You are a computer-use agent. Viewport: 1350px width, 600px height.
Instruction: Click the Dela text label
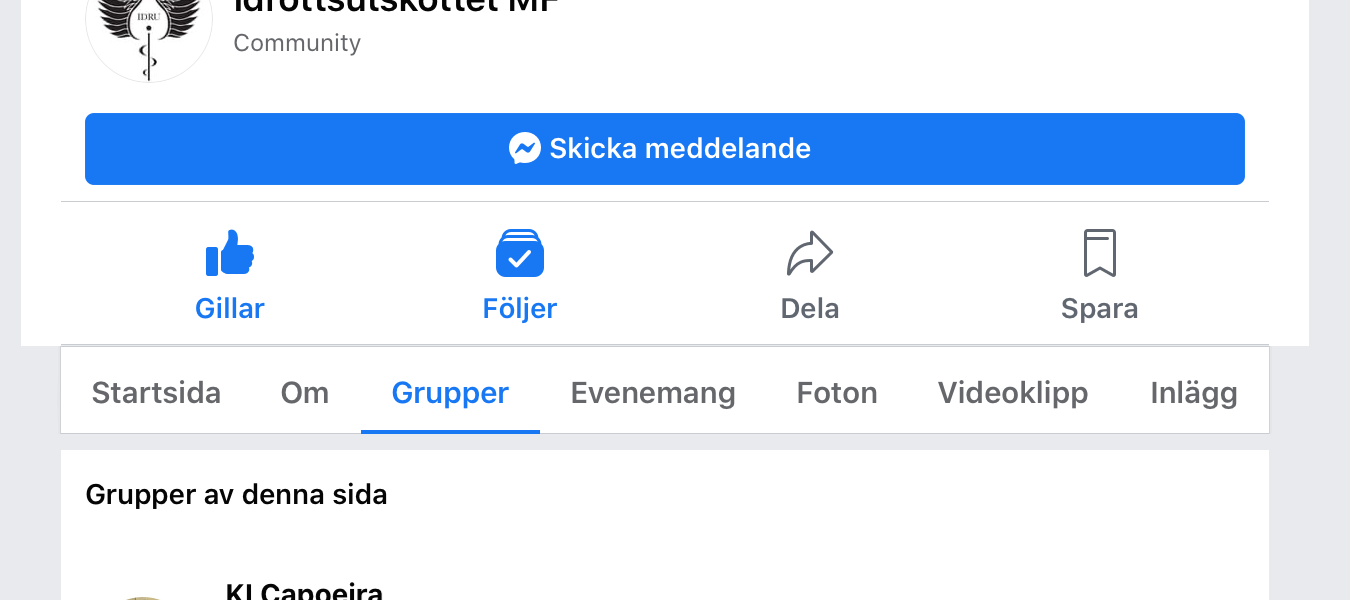[810, 309]
